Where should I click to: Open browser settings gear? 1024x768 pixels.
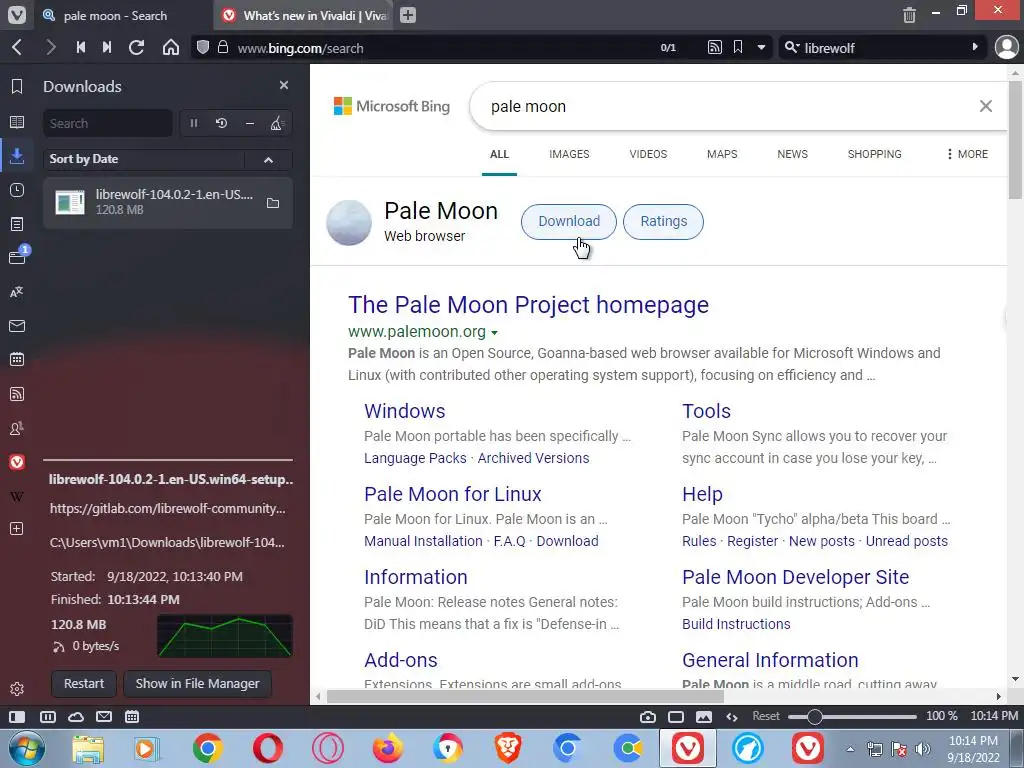click(17, 689)
